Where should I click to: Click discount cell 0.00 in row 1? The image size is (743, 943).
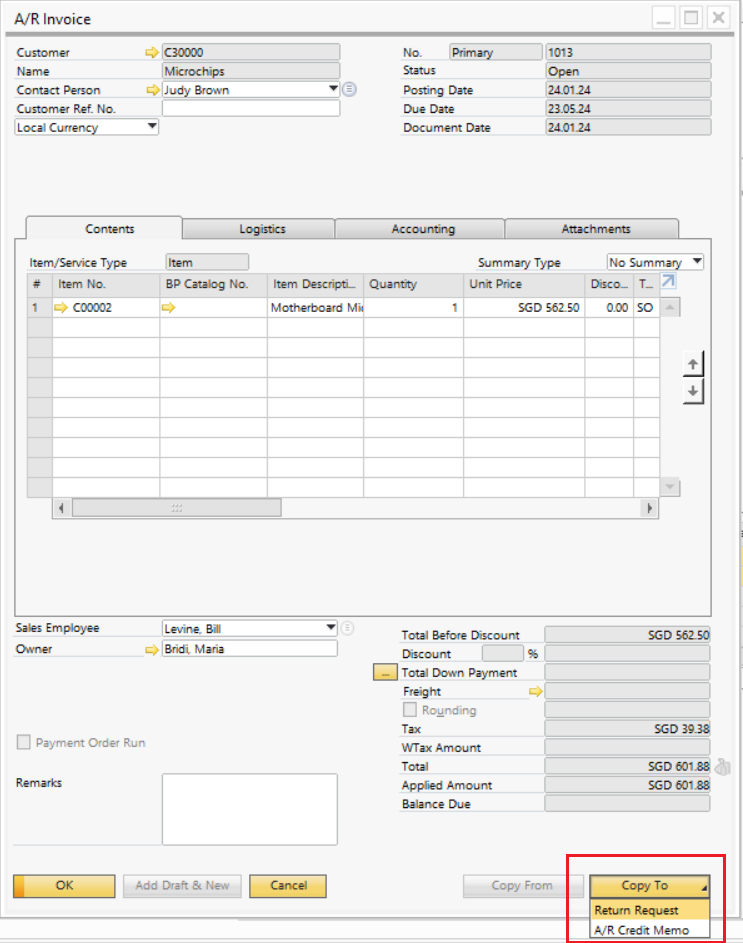click(609, 308)
